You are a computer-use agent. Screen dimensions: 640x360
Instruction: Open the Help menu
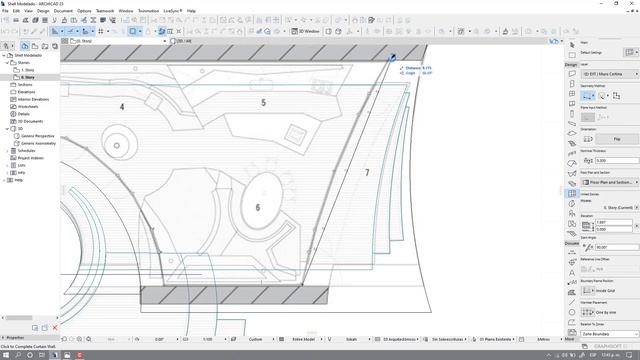[x=191, y=11]
